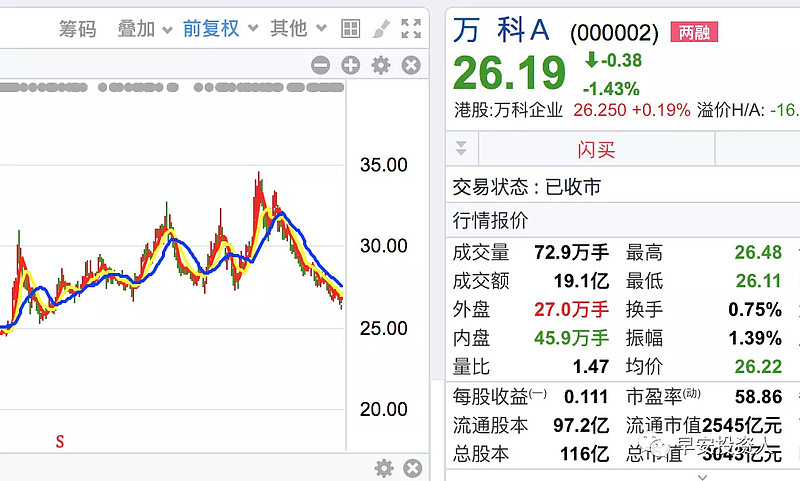Click 流通股本 value 97.2亿
800x481 pixels.
tap(581, 425)
